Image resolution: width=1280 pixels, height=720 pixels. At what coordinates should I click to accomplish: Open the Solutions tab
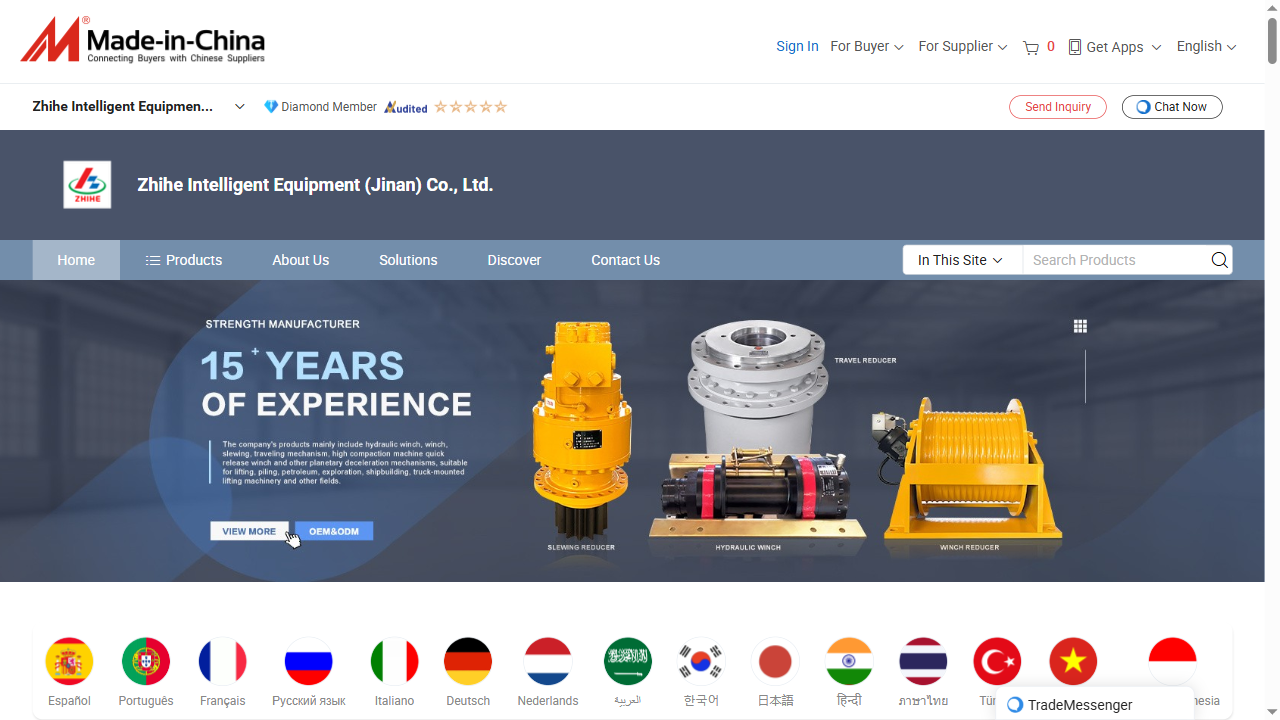pyautogui.click(x=408, y=260)
